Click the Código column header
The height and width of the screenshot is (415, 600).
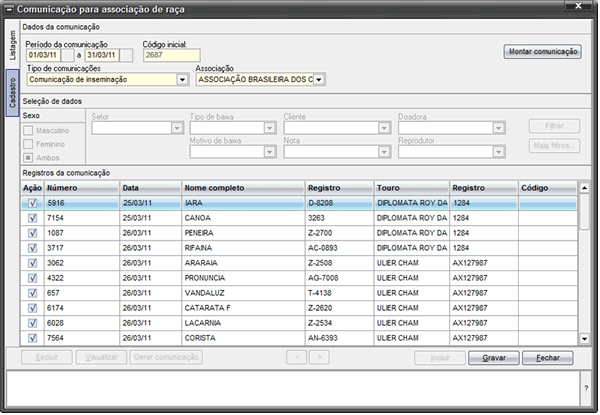[548, 188]
